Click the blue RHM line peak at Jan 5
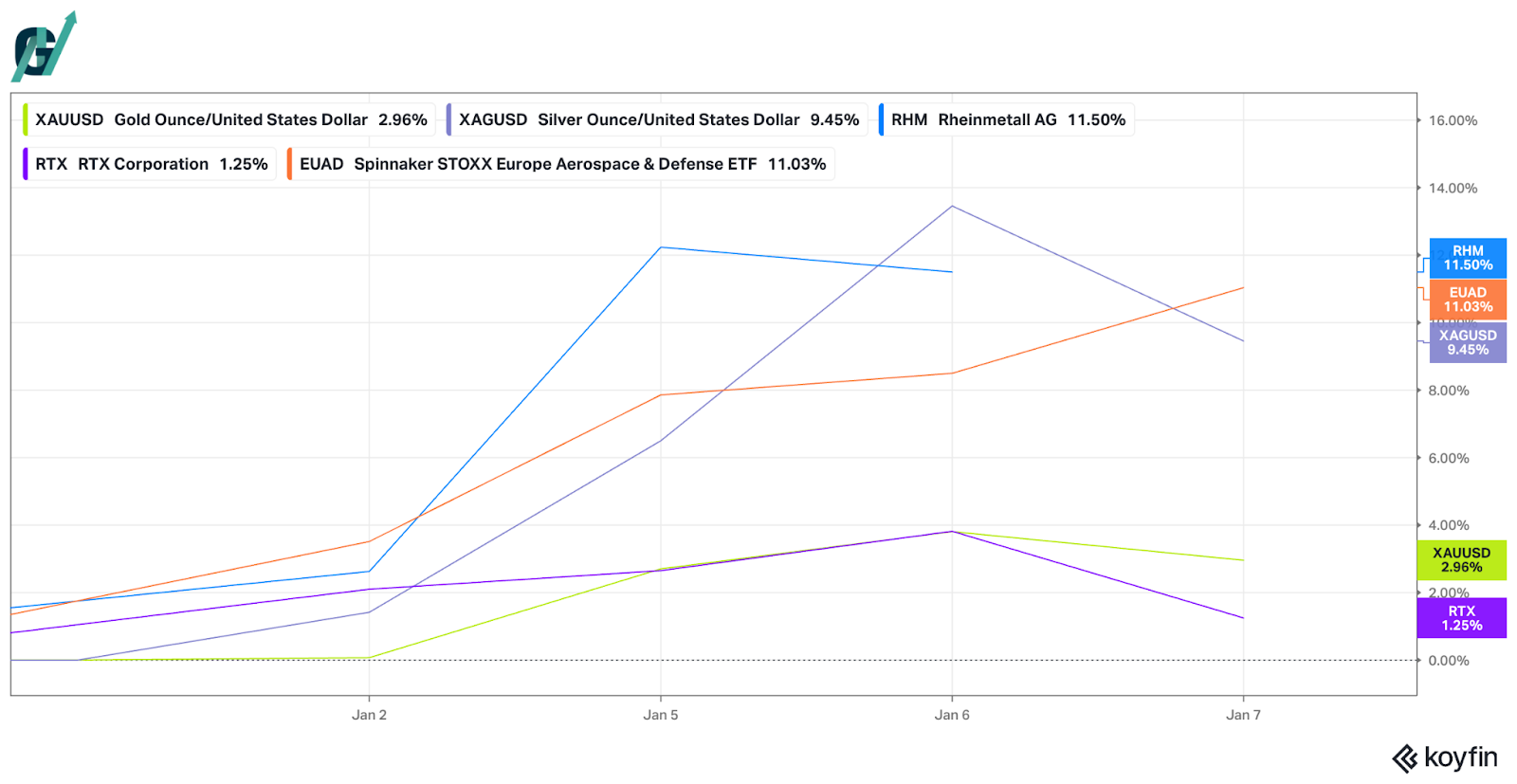The width and height of the screenshot is (1517, 784). click(661, 247)
